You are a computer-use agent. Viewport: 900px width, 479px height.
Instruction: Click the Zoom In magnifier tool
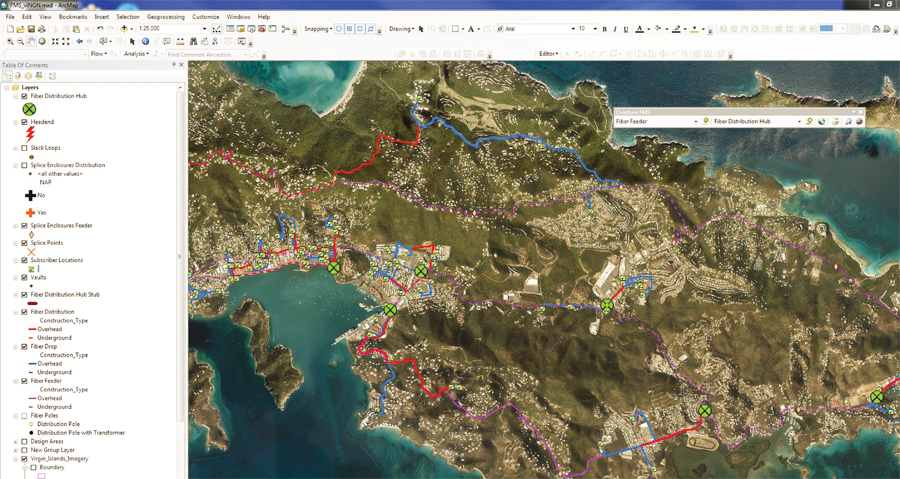[x=10, y=42]
